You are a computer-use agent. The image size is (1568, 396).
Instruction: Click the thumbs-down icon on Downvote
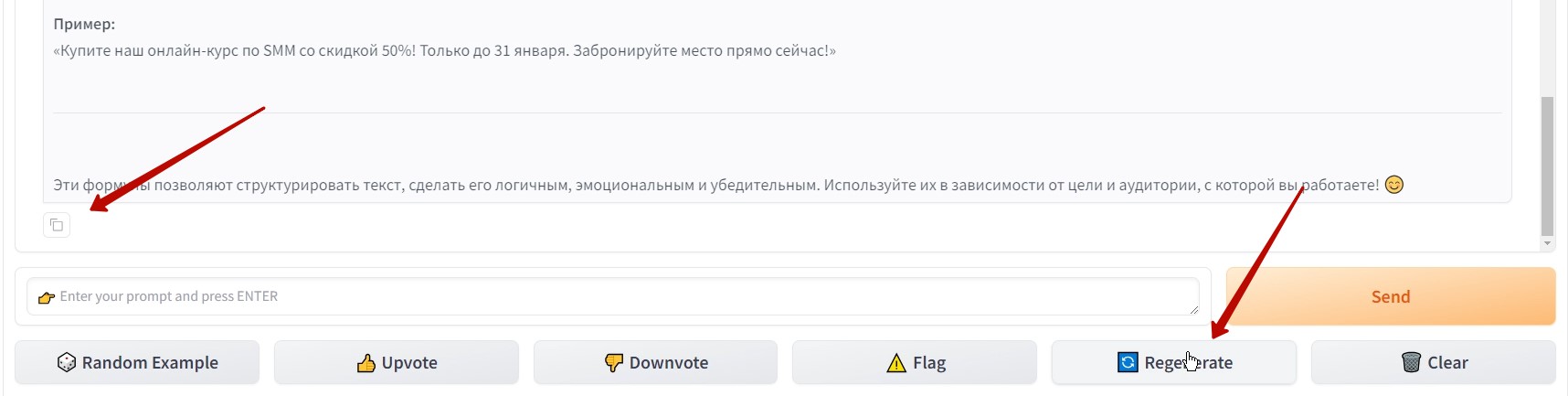click(x=614, y=363)
